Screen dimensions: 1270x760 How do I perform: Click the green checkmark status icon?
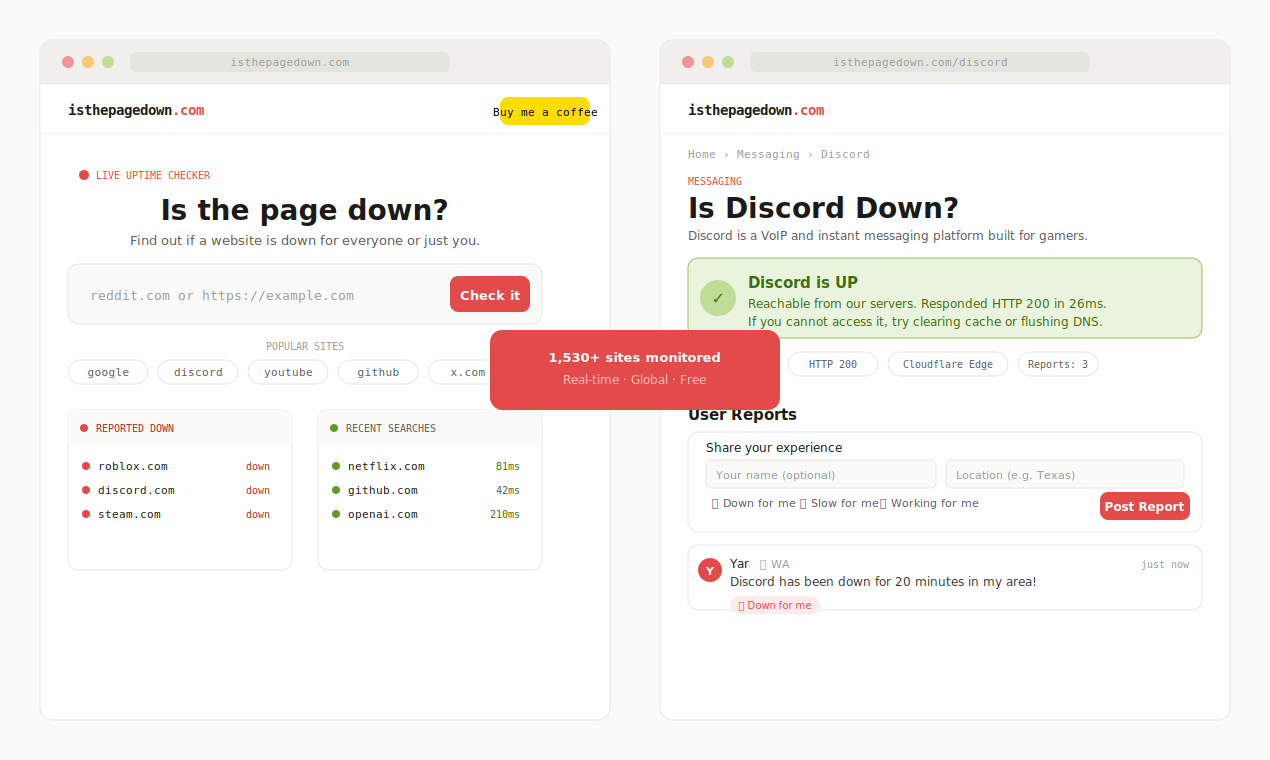[x=718, y=298]
